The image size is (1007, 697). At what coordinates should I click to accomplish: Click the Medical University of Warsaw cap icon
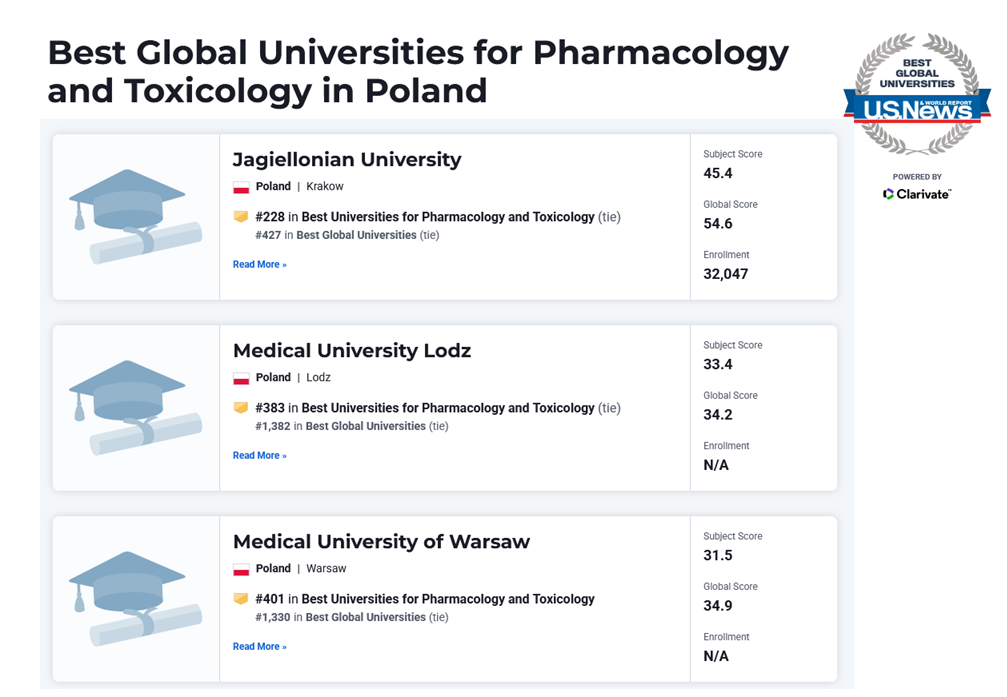[x=136, y=599]
